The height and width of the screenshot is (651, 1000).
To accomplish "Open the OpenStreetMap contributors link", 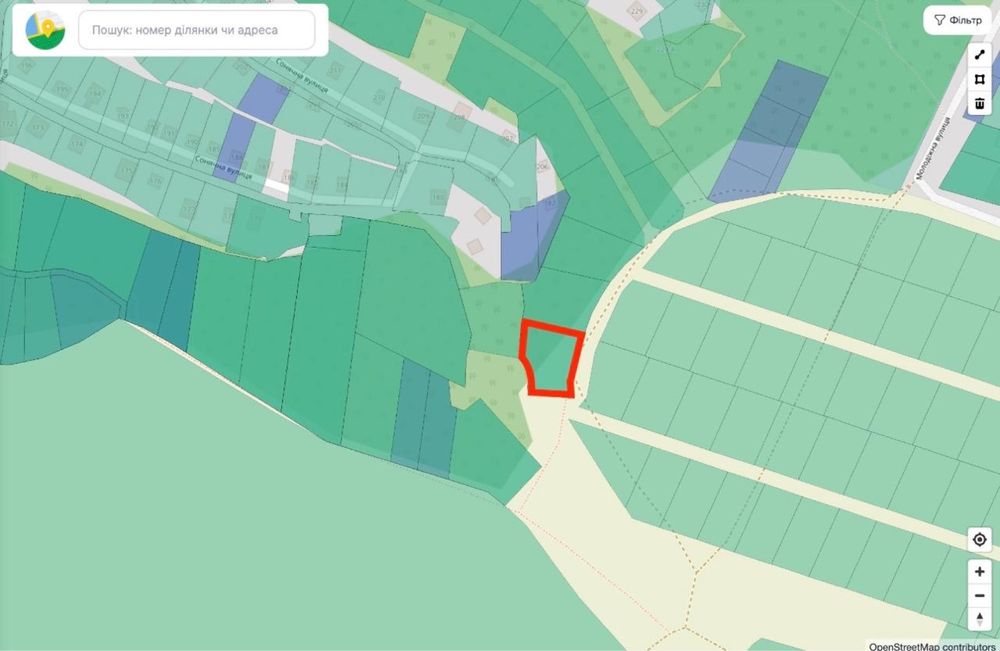I will [x=932, y=647].
